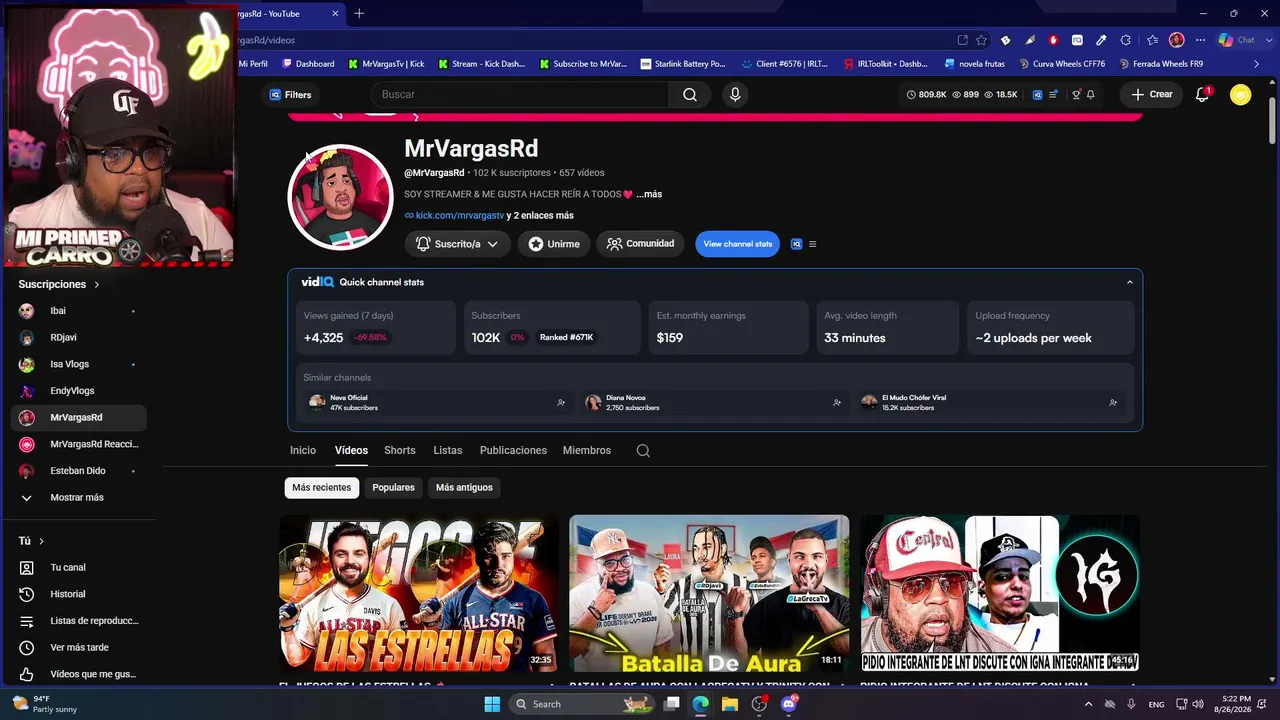The width and height of the screenshot is (1280, 720).
Task: Follow the Neva Oficial similar channel
Action: pos(561,403)
